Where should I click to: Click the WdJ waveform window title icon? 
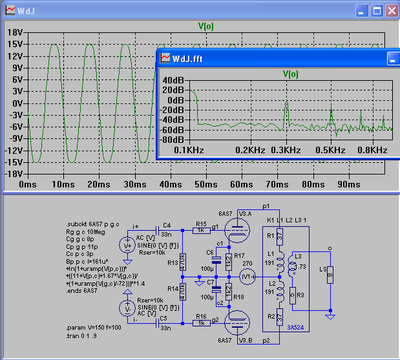point(10,10)
